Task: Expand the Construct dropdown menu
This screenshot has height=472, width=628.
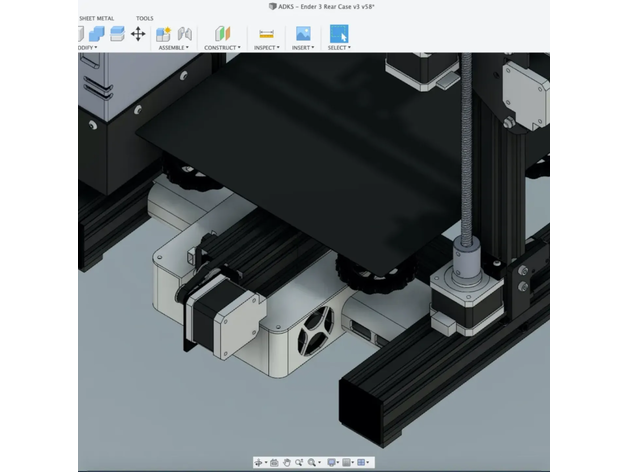Action: pyautogui.click(x=222, y=48)
